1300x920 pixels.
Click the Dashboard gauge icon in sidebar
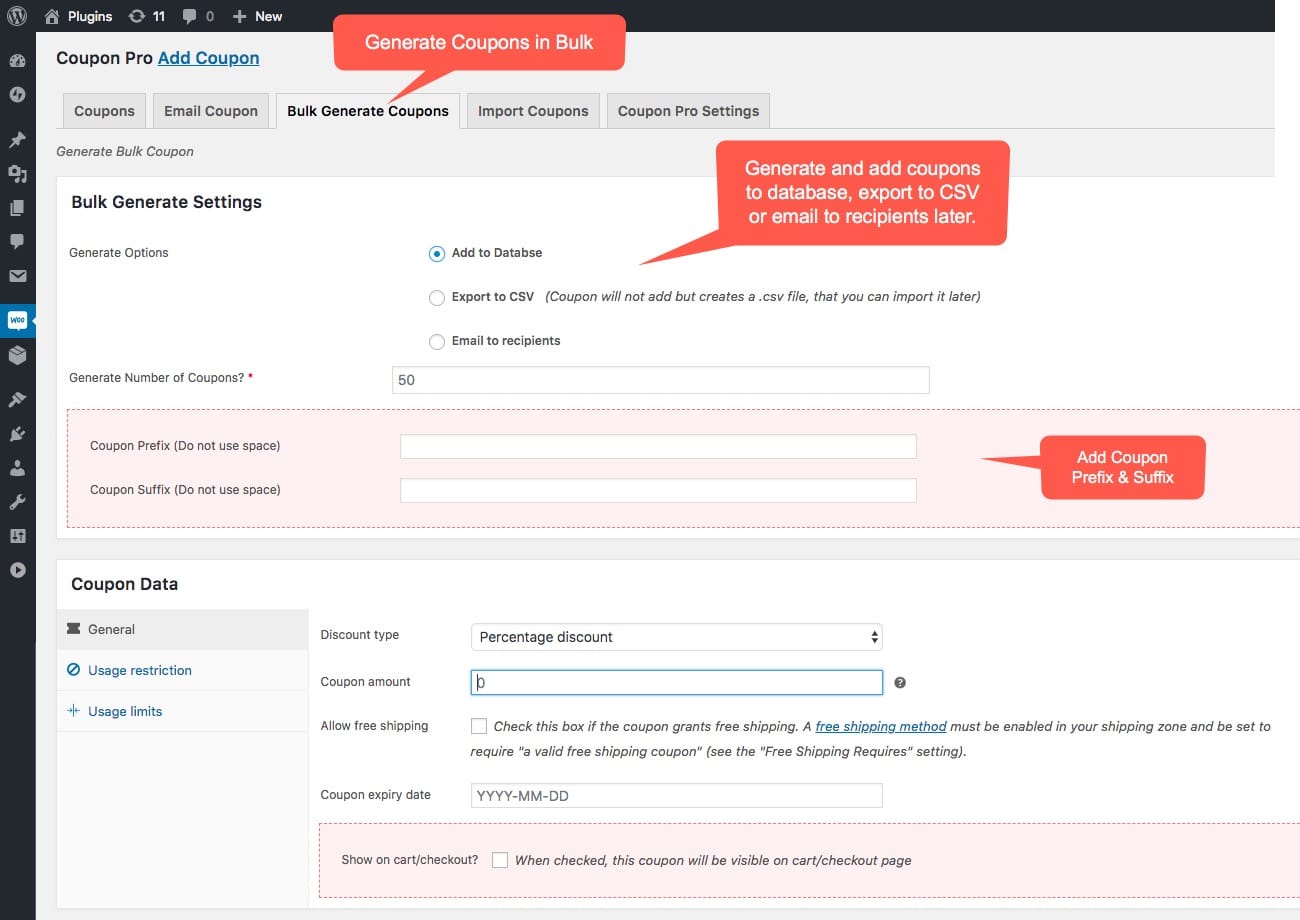[x=17, y=61]
